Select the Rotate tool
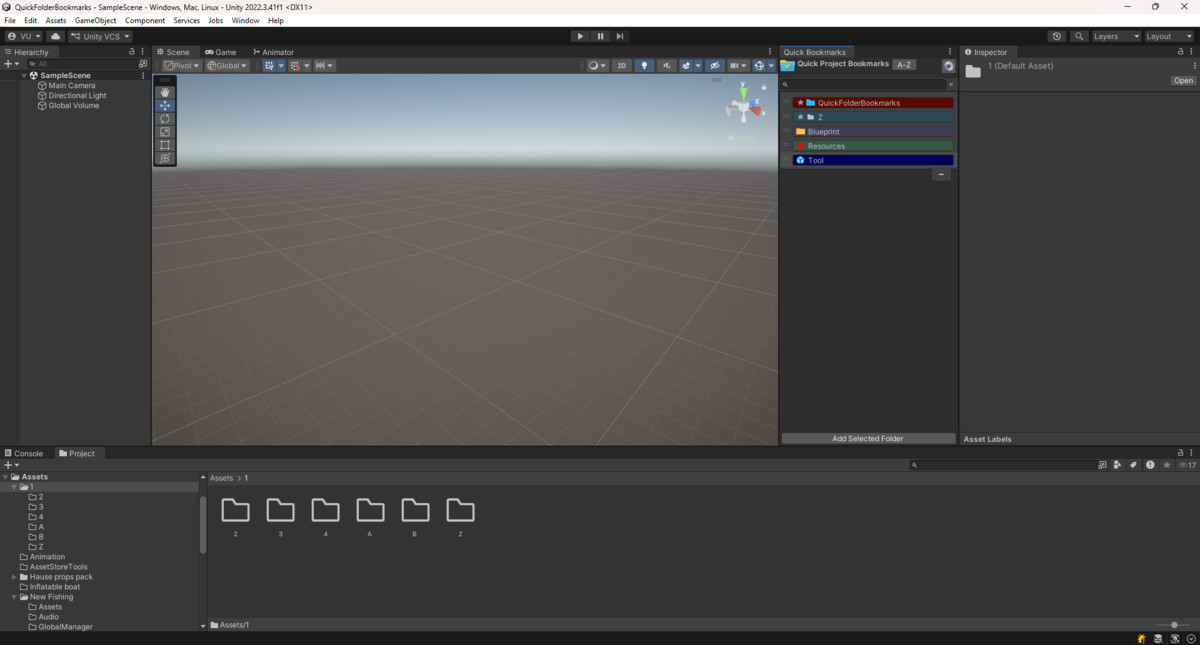This screenshot has height=645, width=1200. point(165,119)
